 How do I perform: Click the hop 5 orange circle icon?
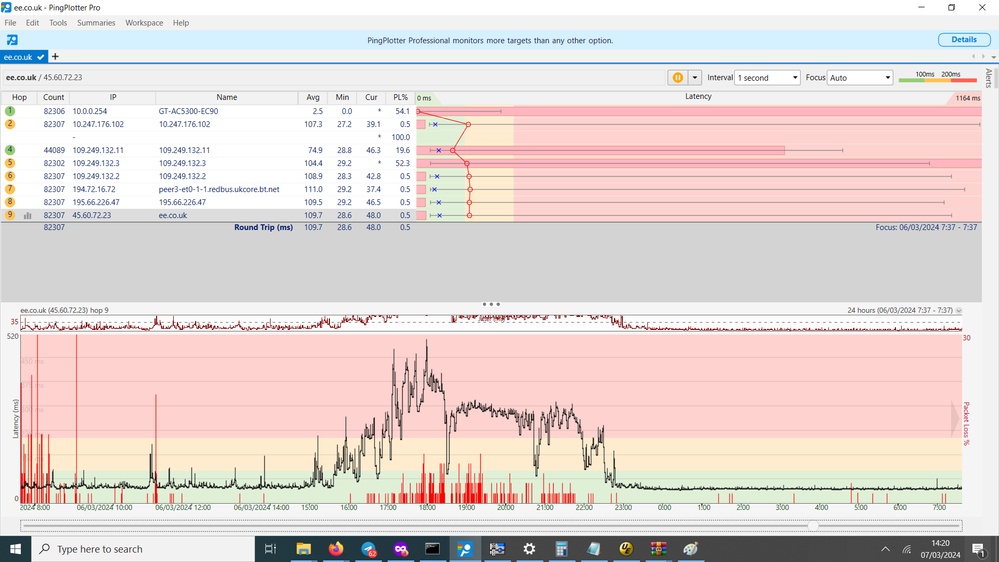pos(10,163)
